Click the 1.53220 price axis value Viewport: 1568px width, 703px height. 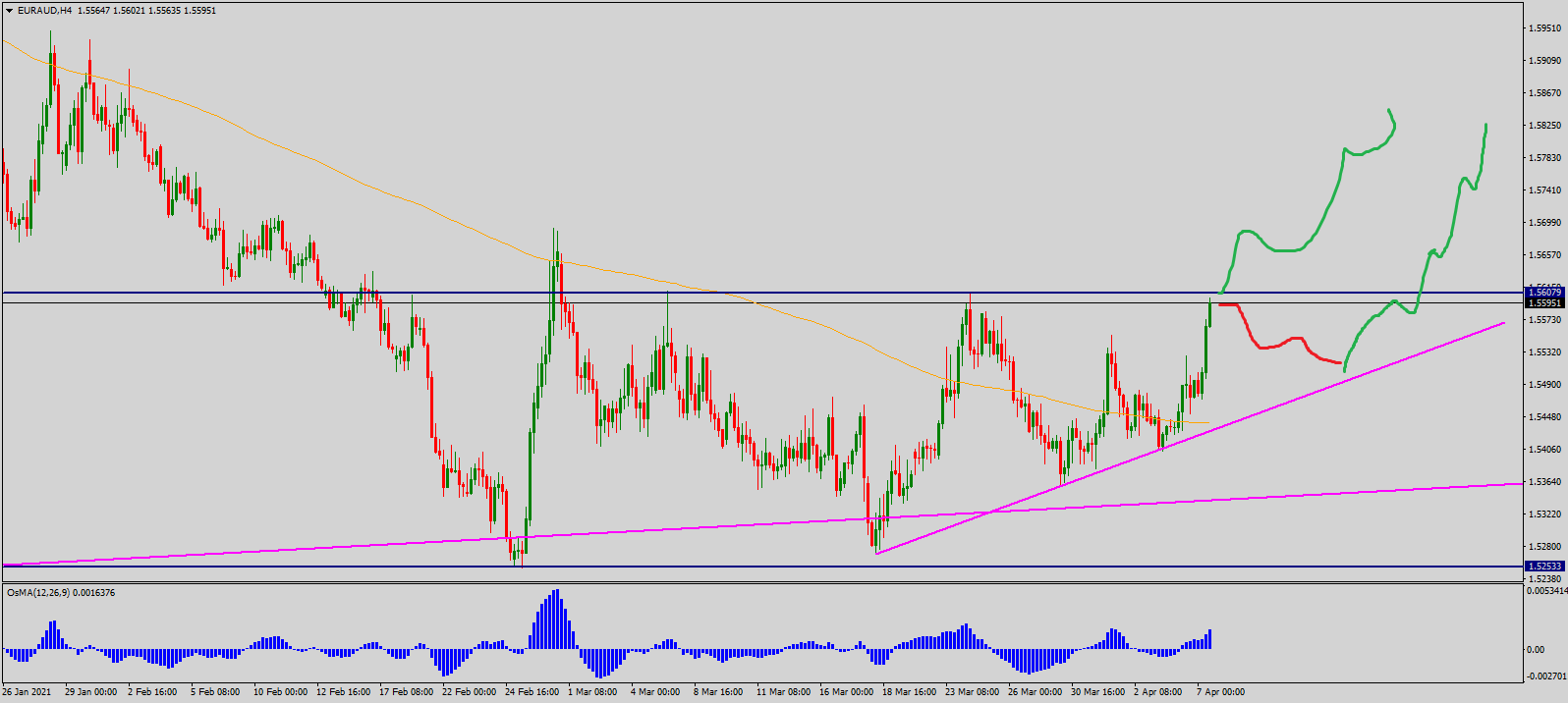(1545, 514)
